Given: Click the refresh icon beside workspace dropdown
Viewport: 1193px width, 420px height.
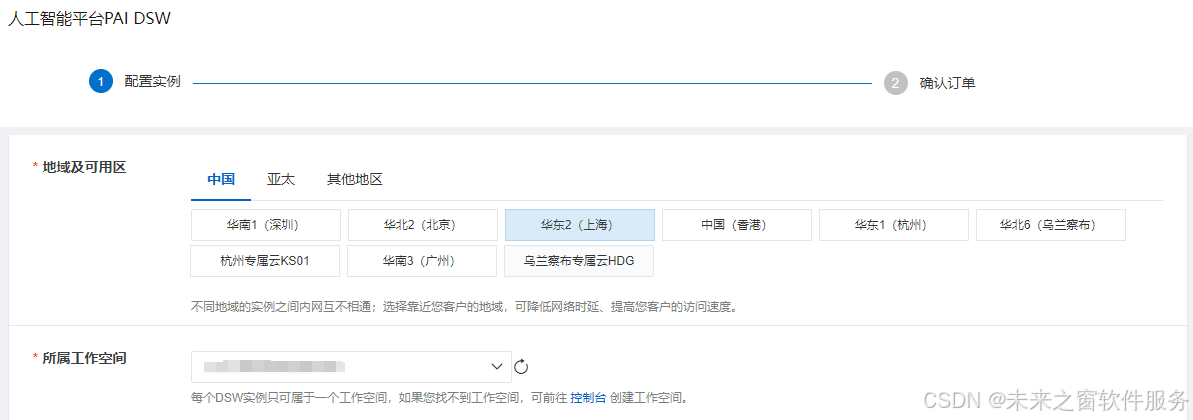Looking at the screenshot, I should click(x=521, y=367).
